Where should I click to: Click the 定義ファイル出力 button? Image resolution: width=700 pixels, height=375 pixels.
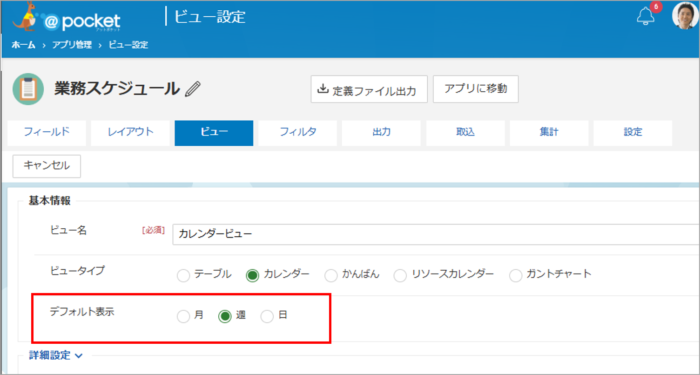(369, 89)
